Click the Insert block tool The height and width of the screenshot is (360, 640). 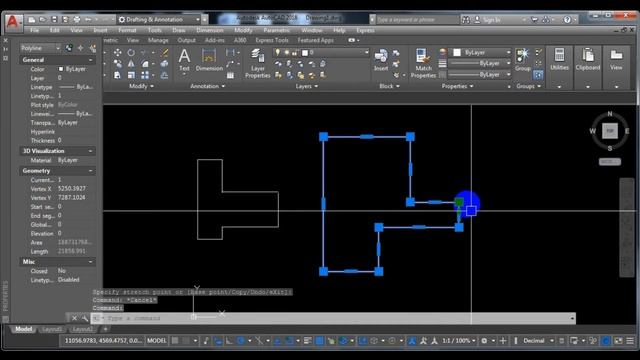pos(381,60)
